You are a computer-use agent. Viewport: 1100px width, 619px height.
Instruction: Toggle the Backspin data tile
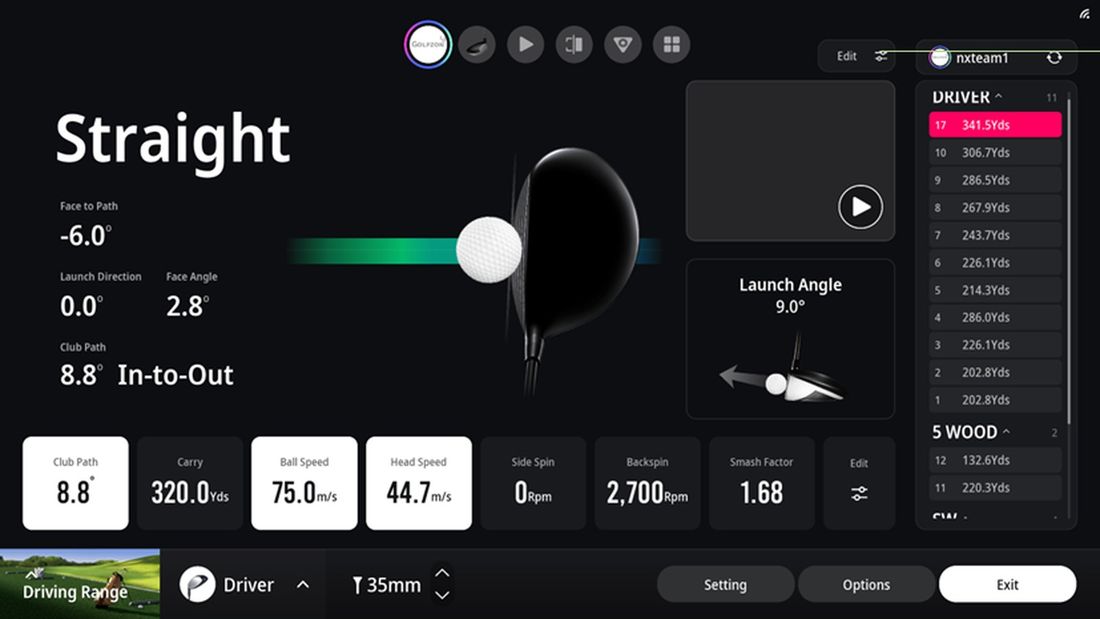(x=648, y=483)
